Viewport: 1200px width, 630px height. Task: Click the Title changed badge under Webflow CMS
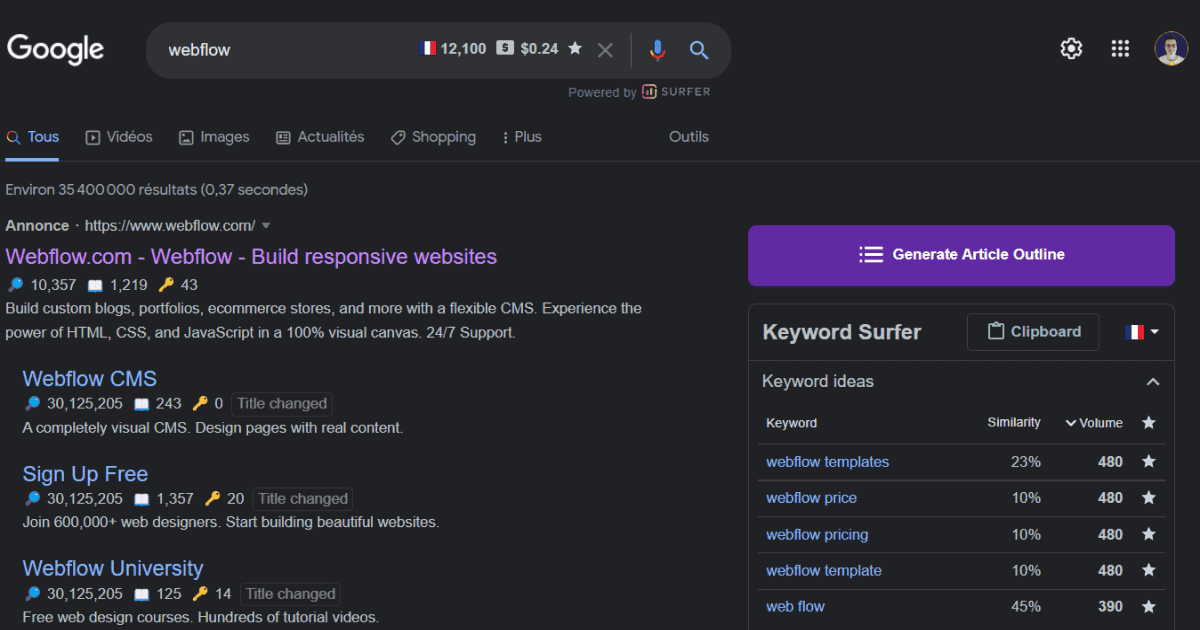282,404
